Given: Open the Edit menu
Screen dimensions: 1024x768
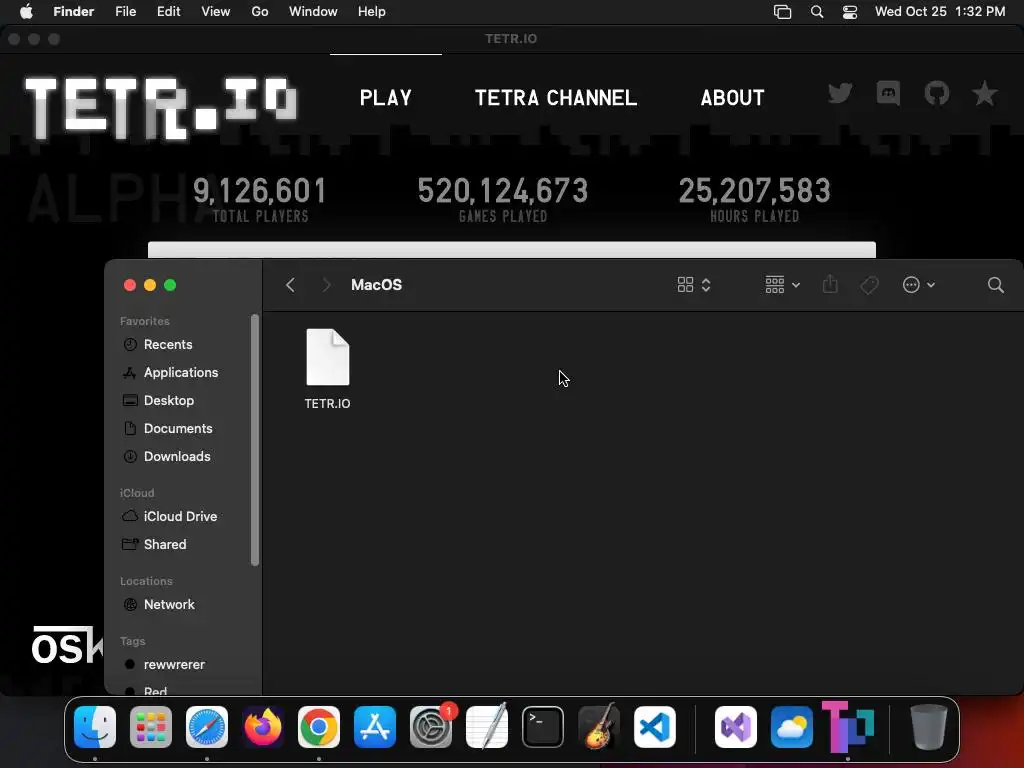Looking at the screenshot, I should click(168, 11).
